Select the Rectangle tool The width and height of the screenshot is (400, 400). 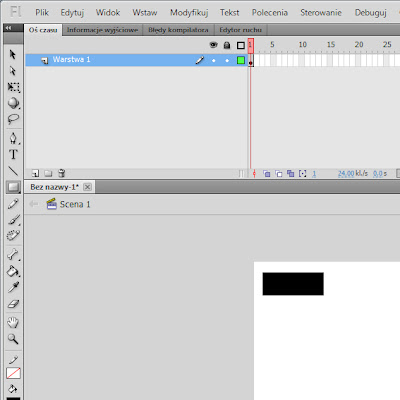(13, 187)
